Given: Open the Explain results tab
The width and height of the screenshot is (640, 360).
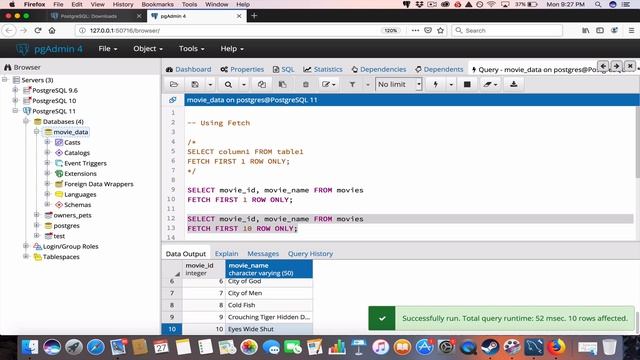Looking at the screenshot, I should click(x=227, y=253).
